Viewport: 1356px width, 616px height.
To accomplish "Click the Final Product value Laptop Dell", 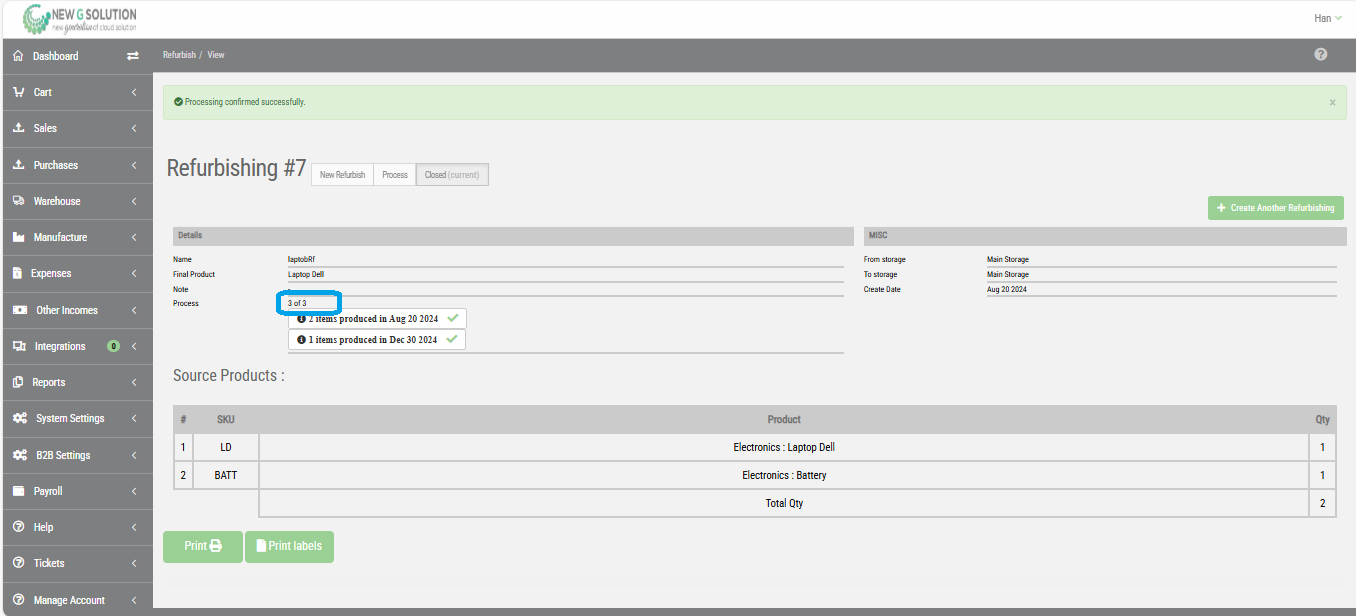I will (306, 274).
